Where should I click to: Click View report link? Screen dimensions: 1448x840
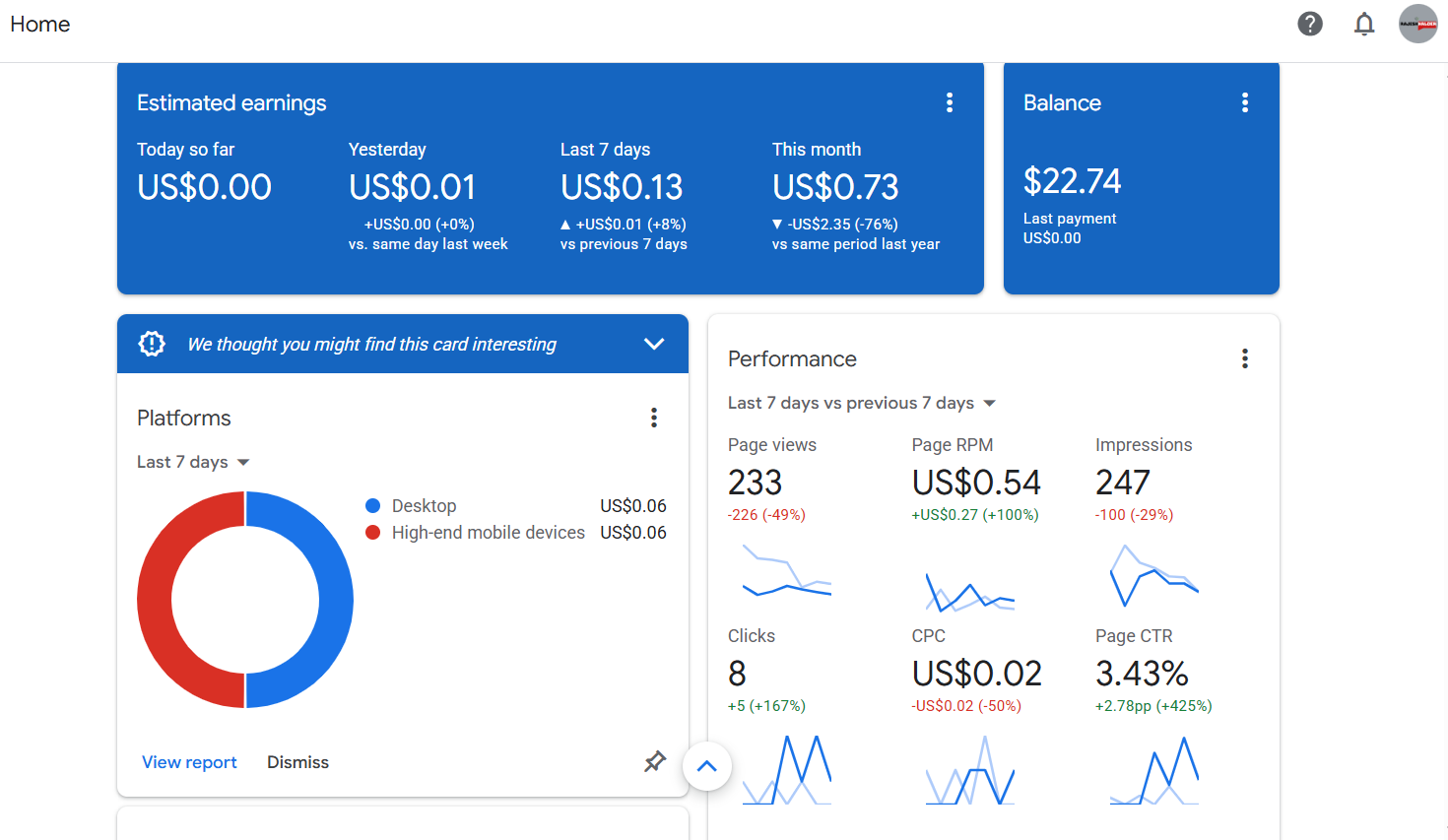189,762
